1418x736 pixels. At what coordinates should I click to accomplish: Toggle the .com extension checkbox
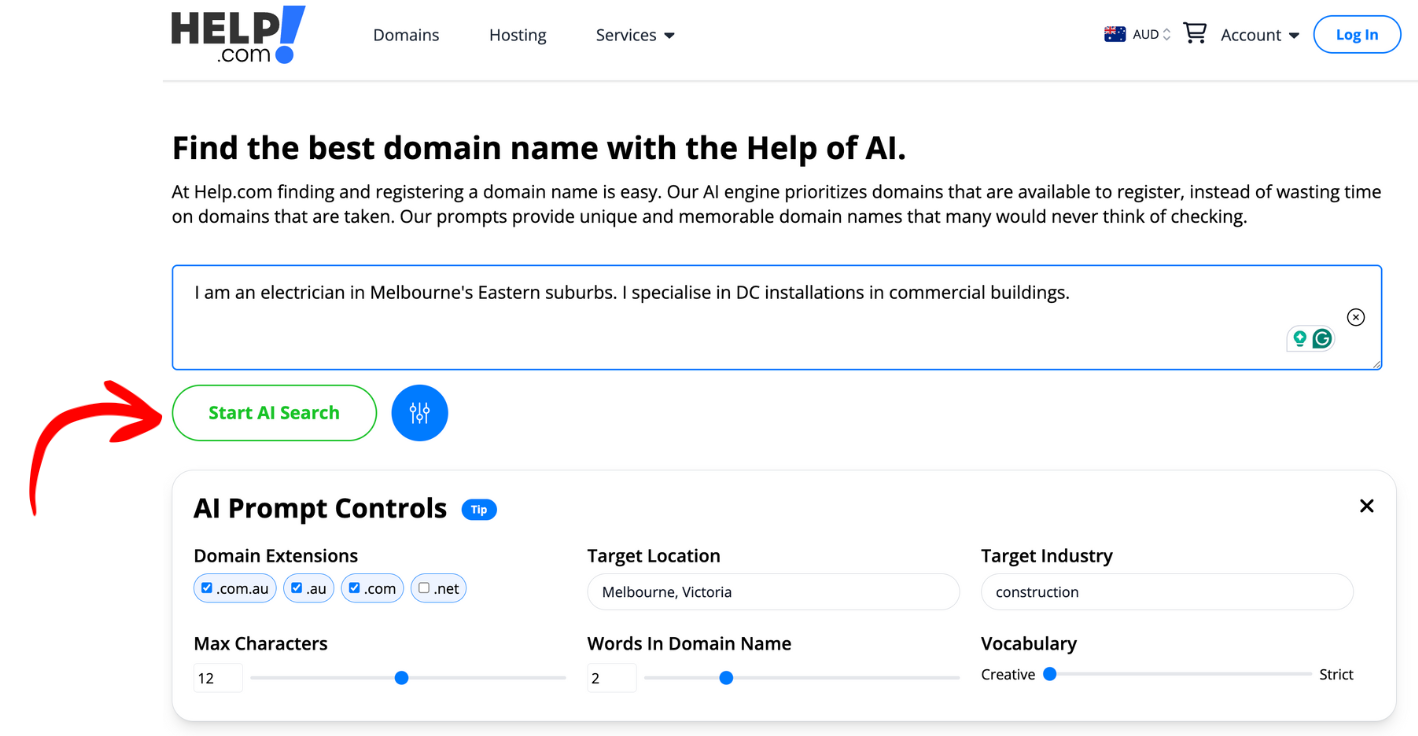(x=354, y=588)
